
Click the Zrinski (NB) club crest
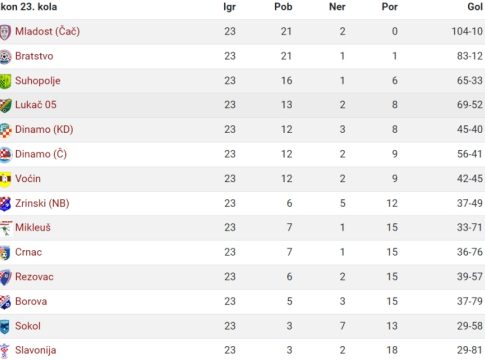click(5, 204)
